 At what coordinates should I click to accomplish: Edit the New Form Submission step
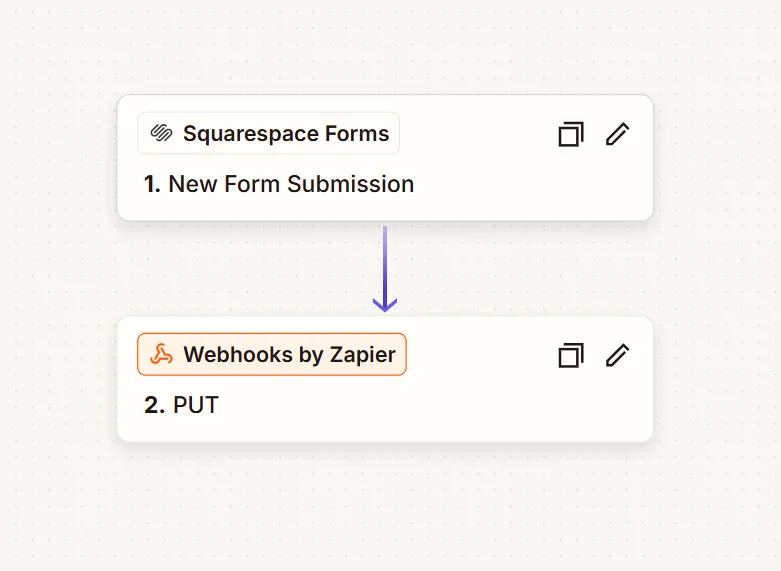(618, 134)
